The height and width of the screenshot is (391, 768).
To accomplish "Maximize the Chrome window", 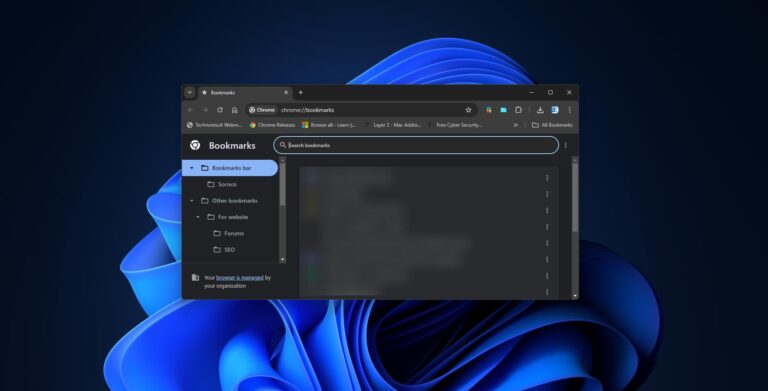I will coord(551,93).
